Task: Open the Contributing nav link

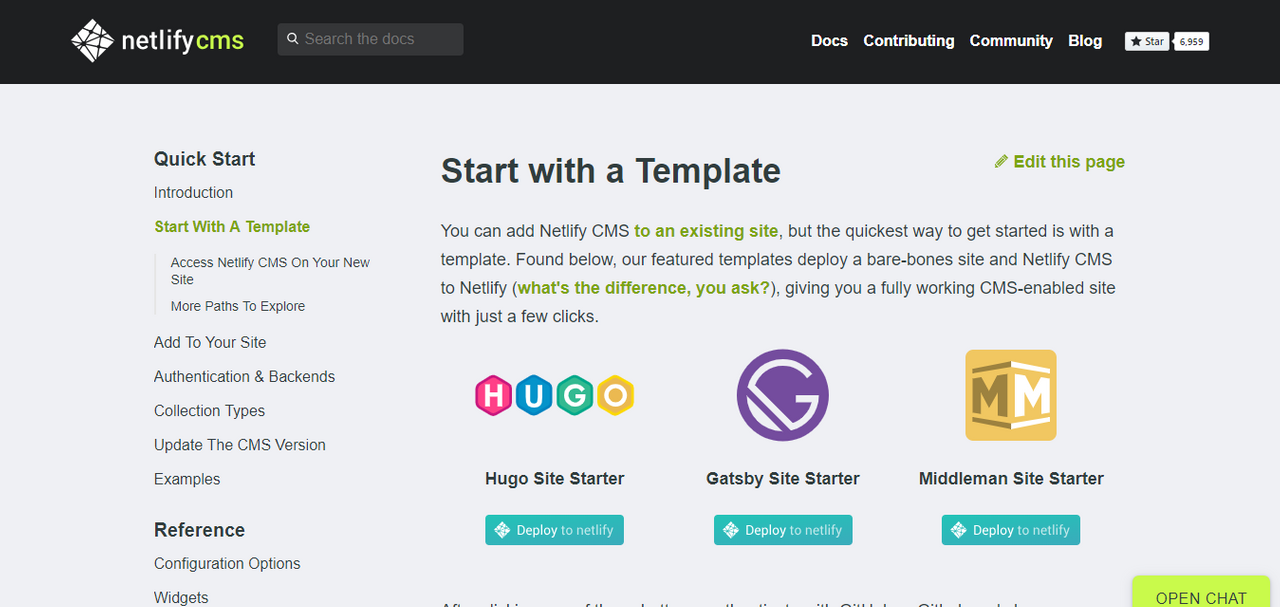Action: [x=909, y=41]
